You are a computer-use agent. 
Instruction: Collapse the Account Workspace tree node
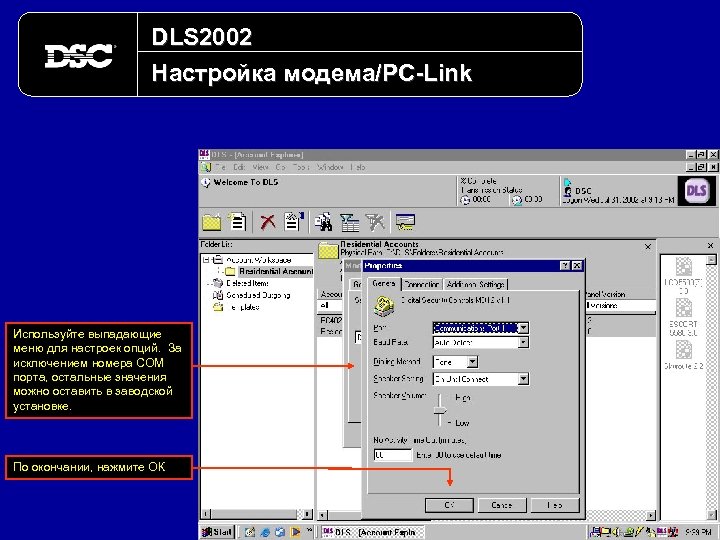(206, 260)
